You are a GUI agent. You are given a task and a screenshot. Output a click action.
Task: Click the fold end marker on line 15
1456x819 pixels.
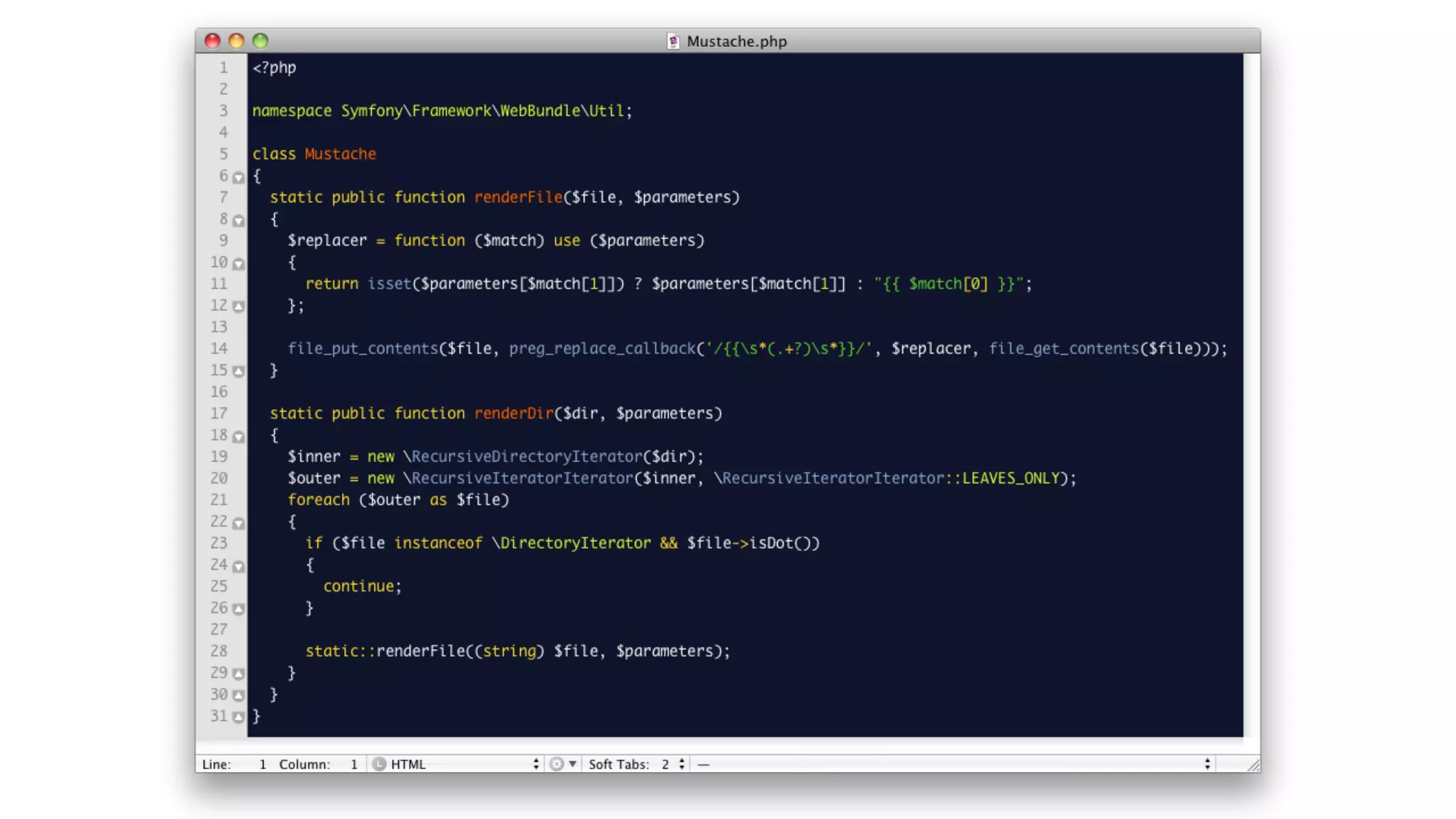tap(239, 371)
